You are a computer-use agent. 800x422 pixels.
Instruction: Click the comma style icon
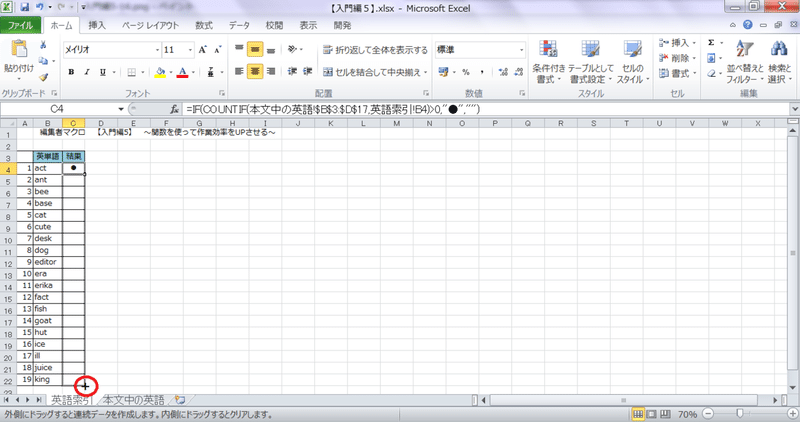(x=482, y=72)
